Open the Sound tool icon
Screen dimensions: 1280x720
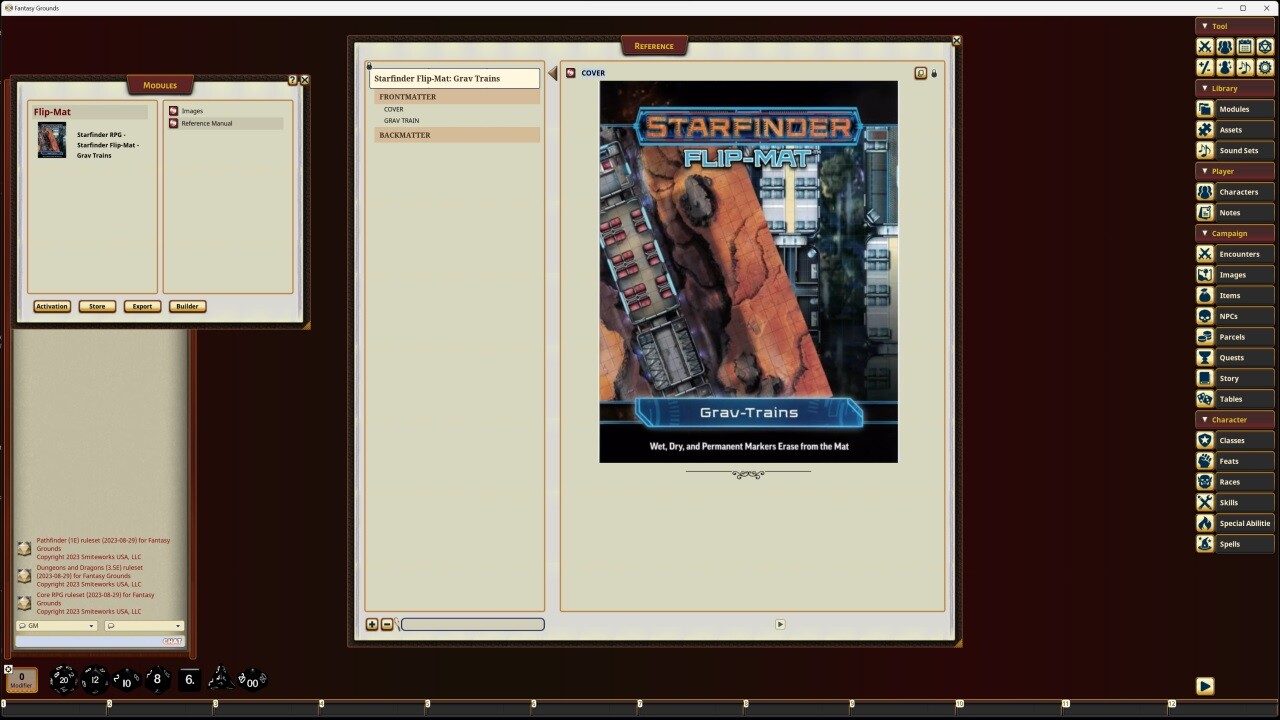click(1244, 67)
